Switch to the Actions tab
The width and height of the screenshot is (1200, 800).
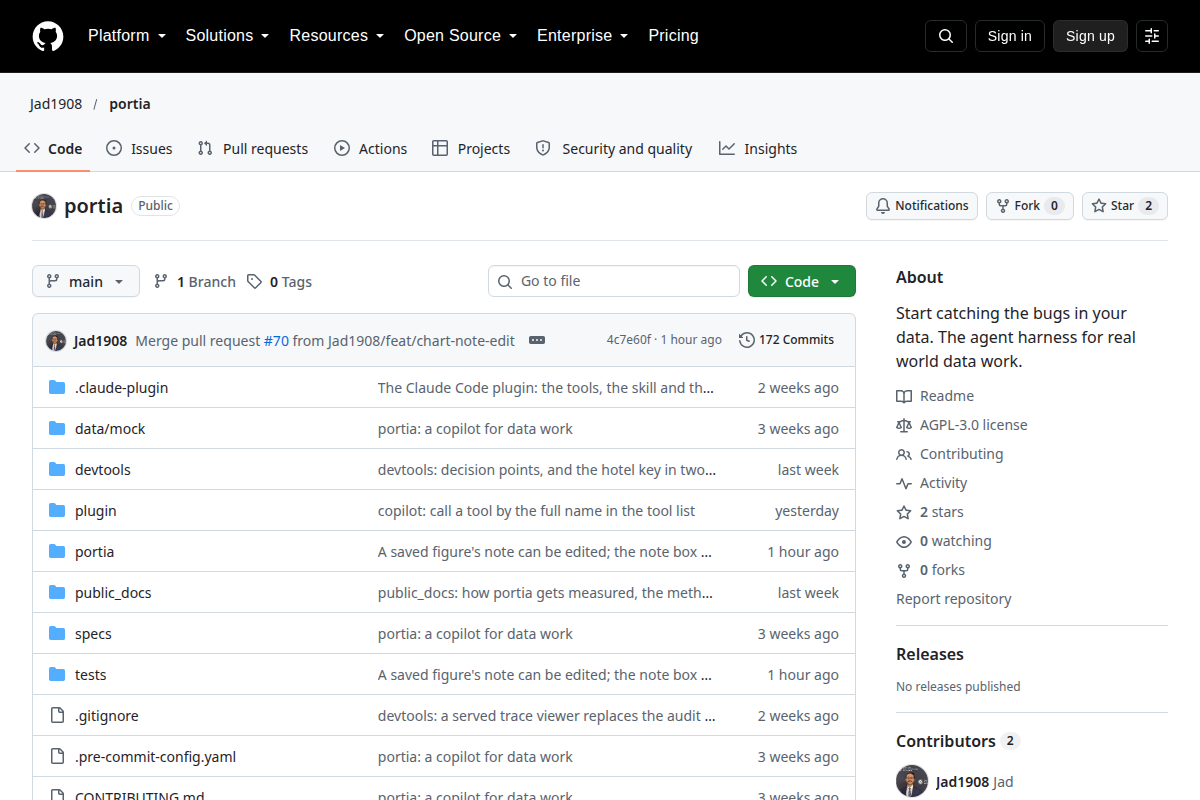[370, 149]
